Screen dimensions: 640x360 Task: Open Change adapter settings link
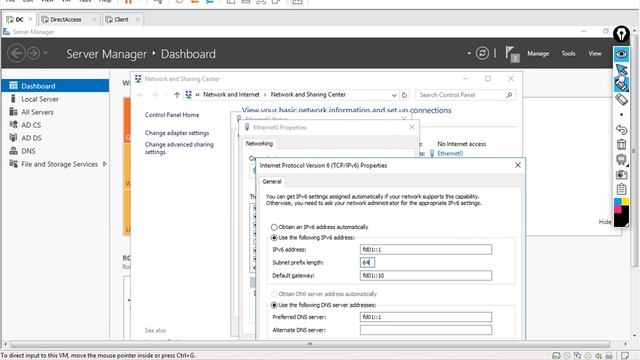coord(177,133)
